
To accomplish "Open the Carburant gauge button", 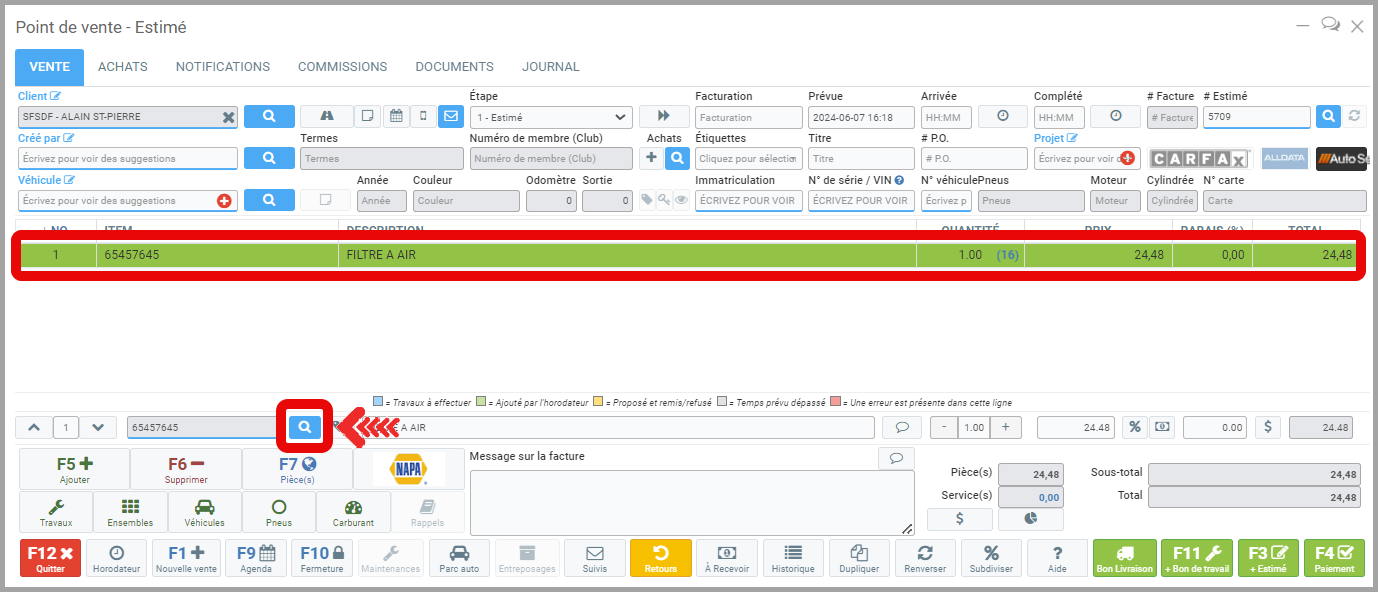I will [x=353, y=512].
